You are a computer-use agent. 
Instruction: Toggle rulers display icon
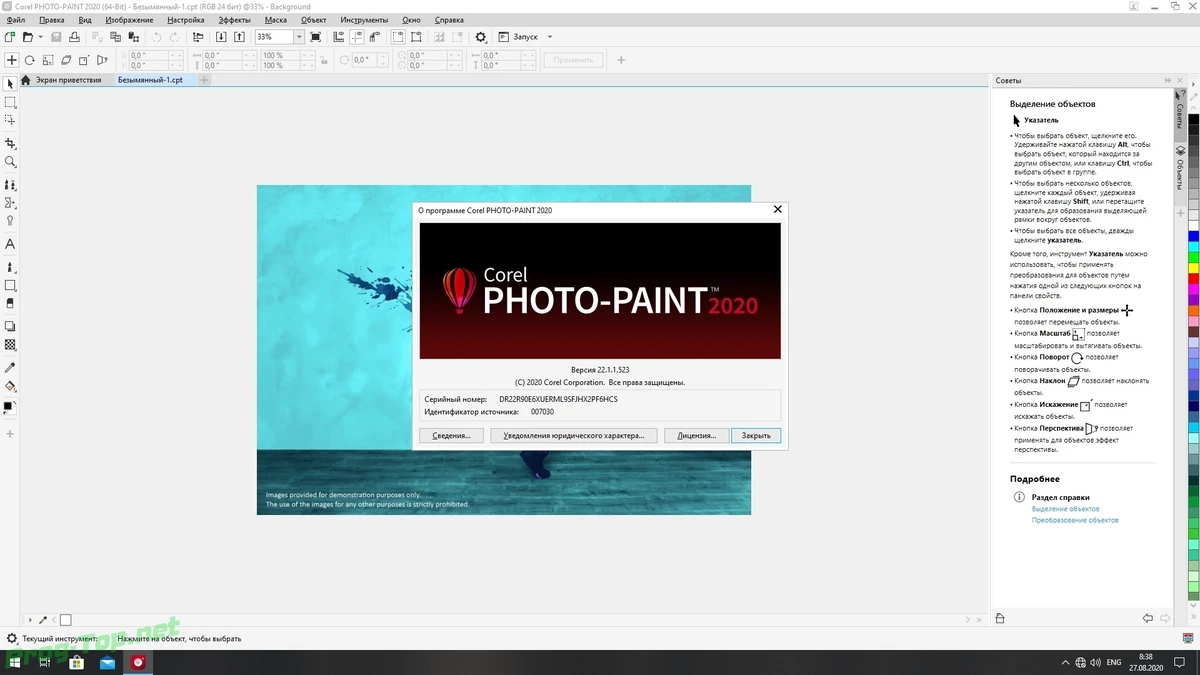tap(339, 37)
